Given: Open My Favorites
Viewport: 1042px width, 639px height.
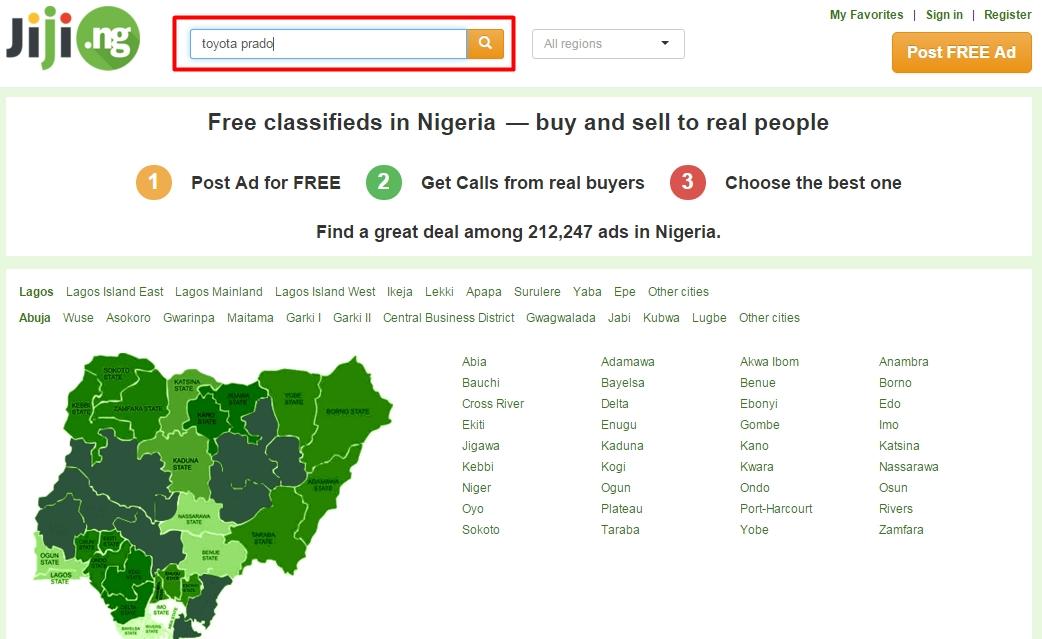Looking at the screenshot, I should point(866,15).
